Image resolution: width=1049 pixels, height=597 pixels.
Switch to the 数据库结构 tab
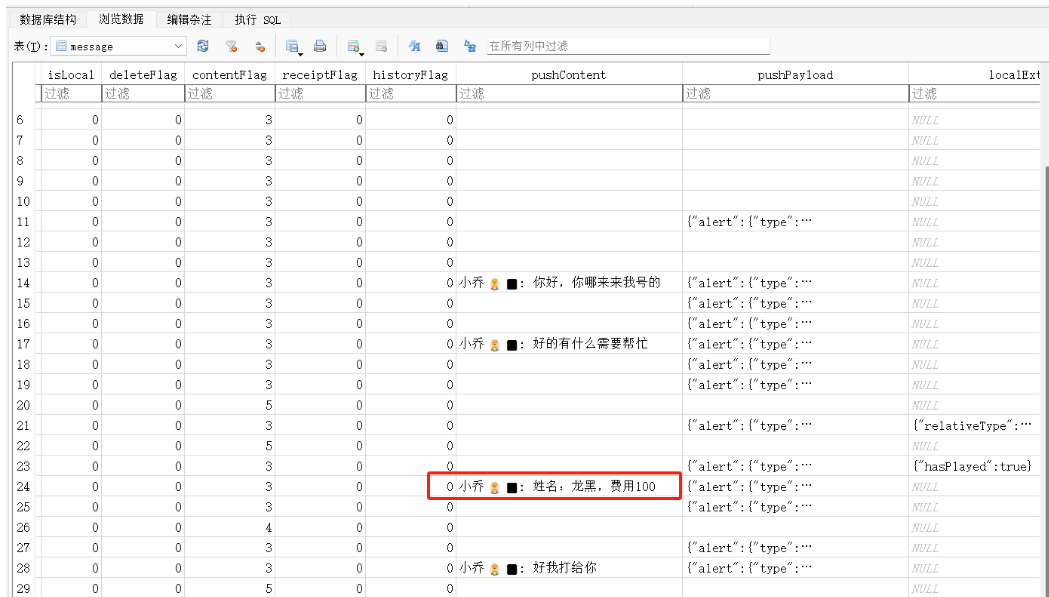pos(47,19)
